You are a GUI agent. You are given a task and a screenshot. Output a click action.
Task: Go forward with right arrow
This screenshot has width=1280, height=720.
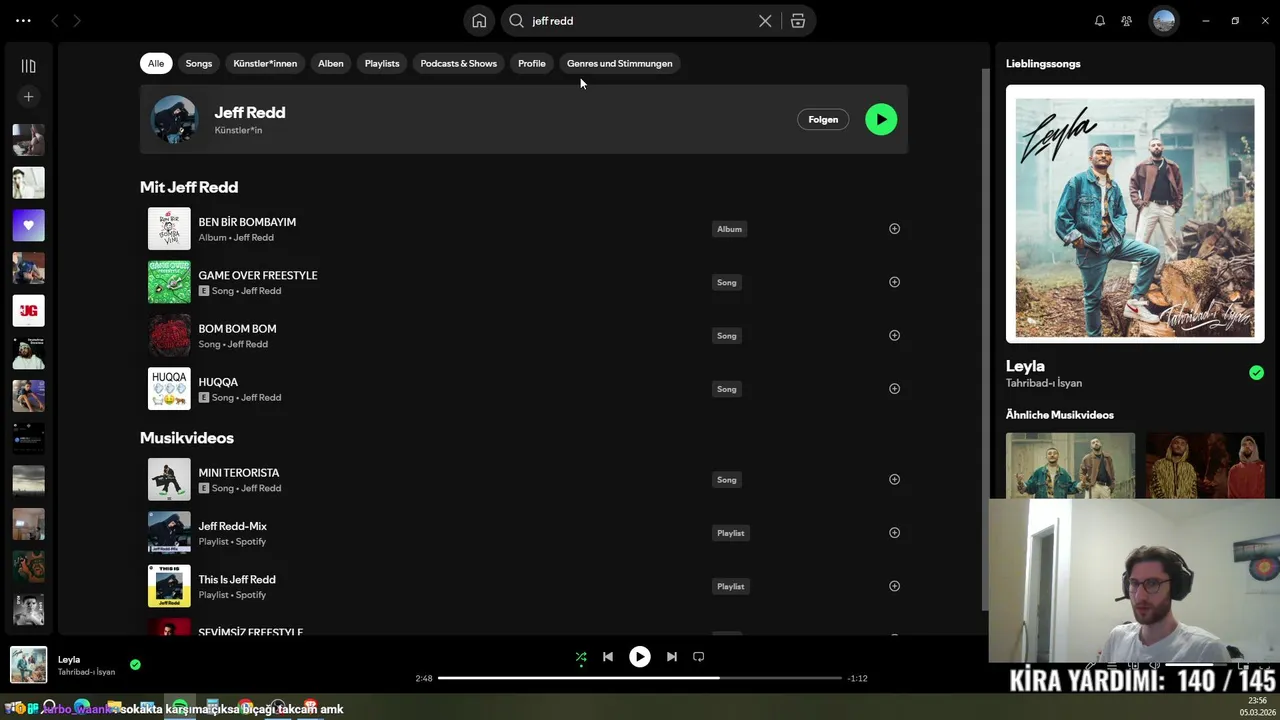[x=77, y=21]
